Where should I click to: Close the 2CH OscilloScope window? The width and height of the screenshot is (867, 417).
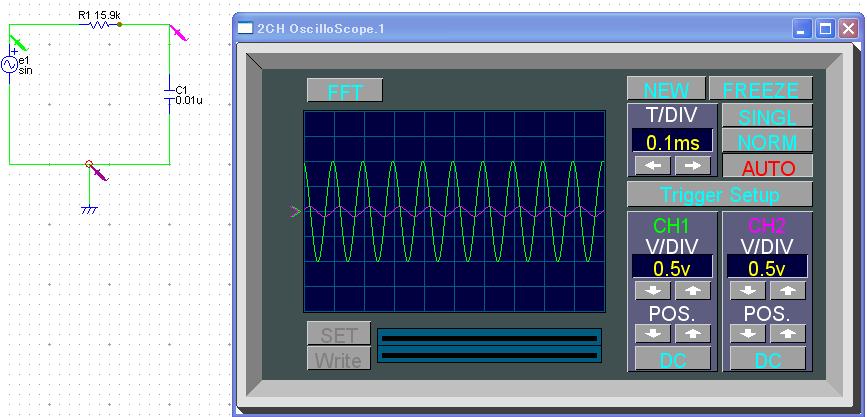(849, 28)
